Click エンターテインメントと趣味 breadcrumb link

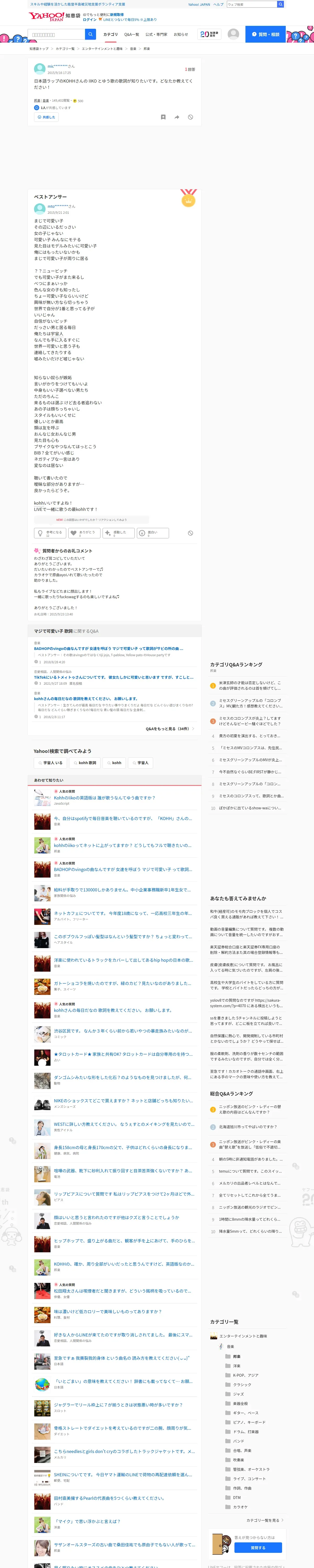click(102, 49)
